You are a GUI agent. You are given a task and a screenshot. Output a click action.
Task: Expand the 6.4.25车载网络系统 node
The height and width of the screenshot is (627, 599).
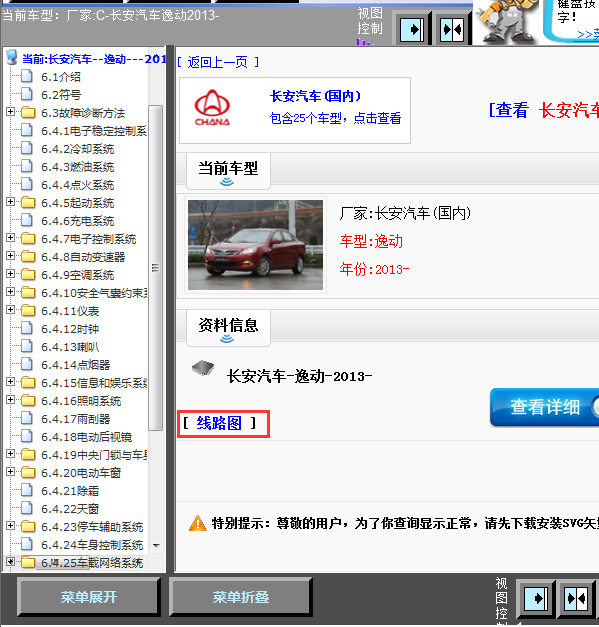click(11, 561)
